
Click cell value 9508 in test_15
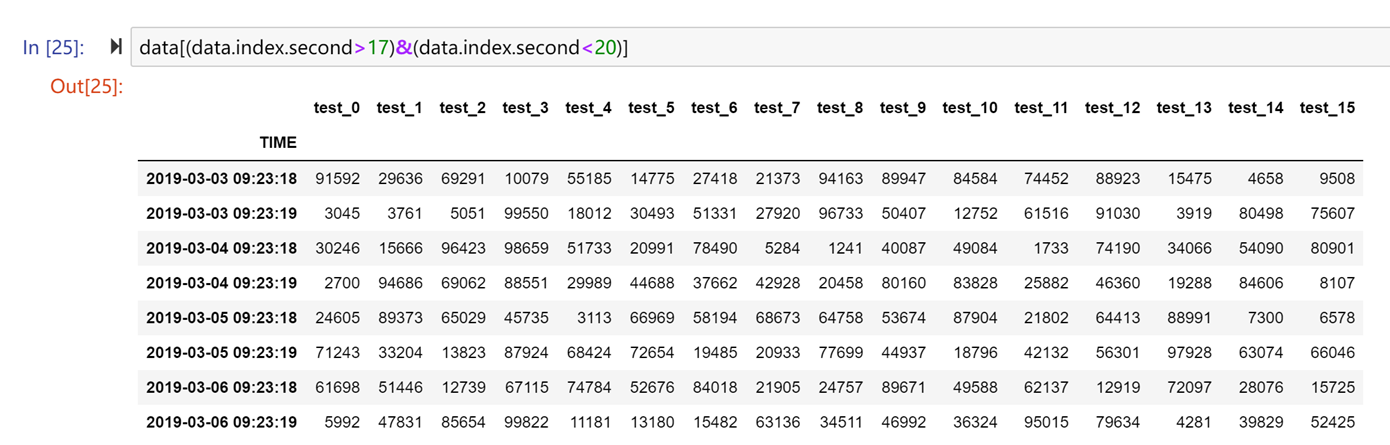pos(1338,179)
